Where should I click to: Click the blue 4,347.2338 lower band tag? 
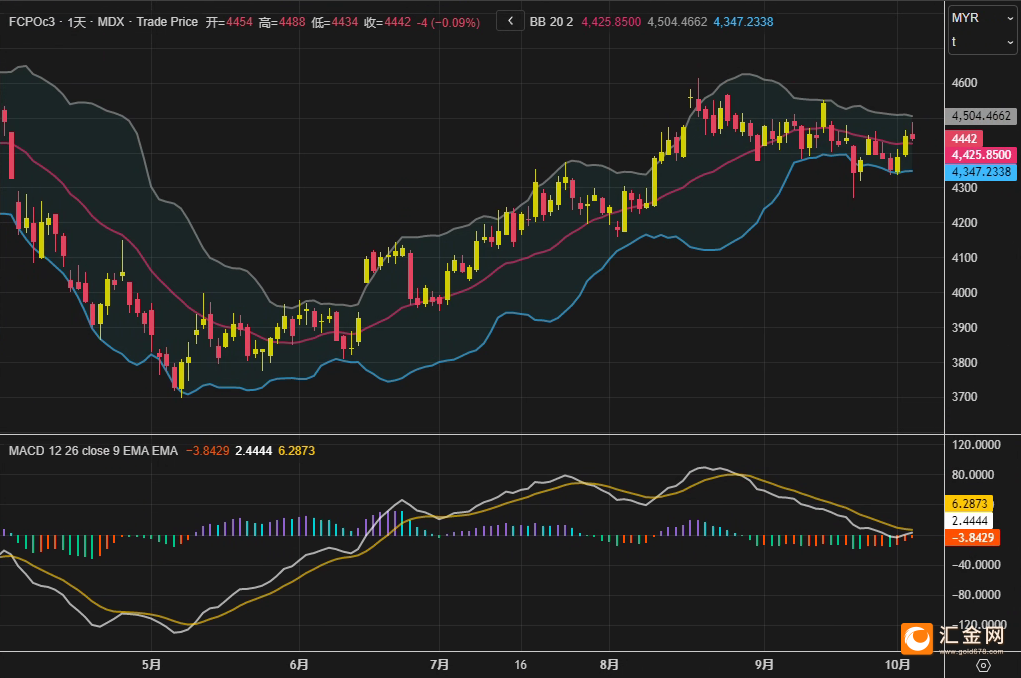(x=982, y=172)
